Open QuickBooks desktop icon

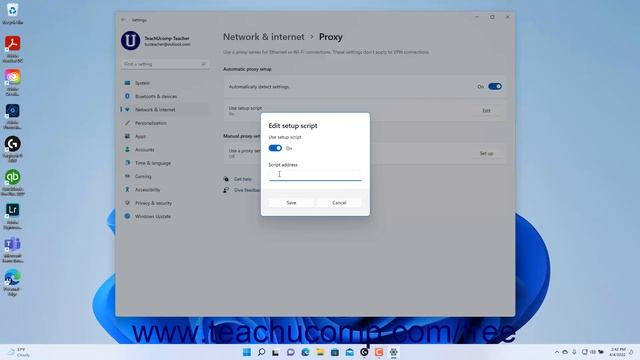point(13,182)
